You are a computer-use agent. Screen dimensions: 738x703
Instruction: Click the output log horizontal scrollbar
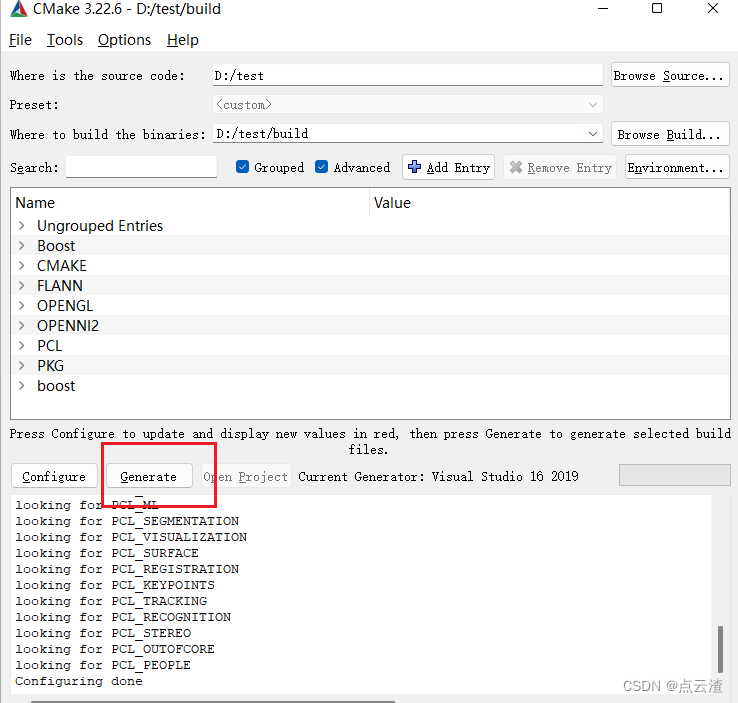(x=213, y=701)
